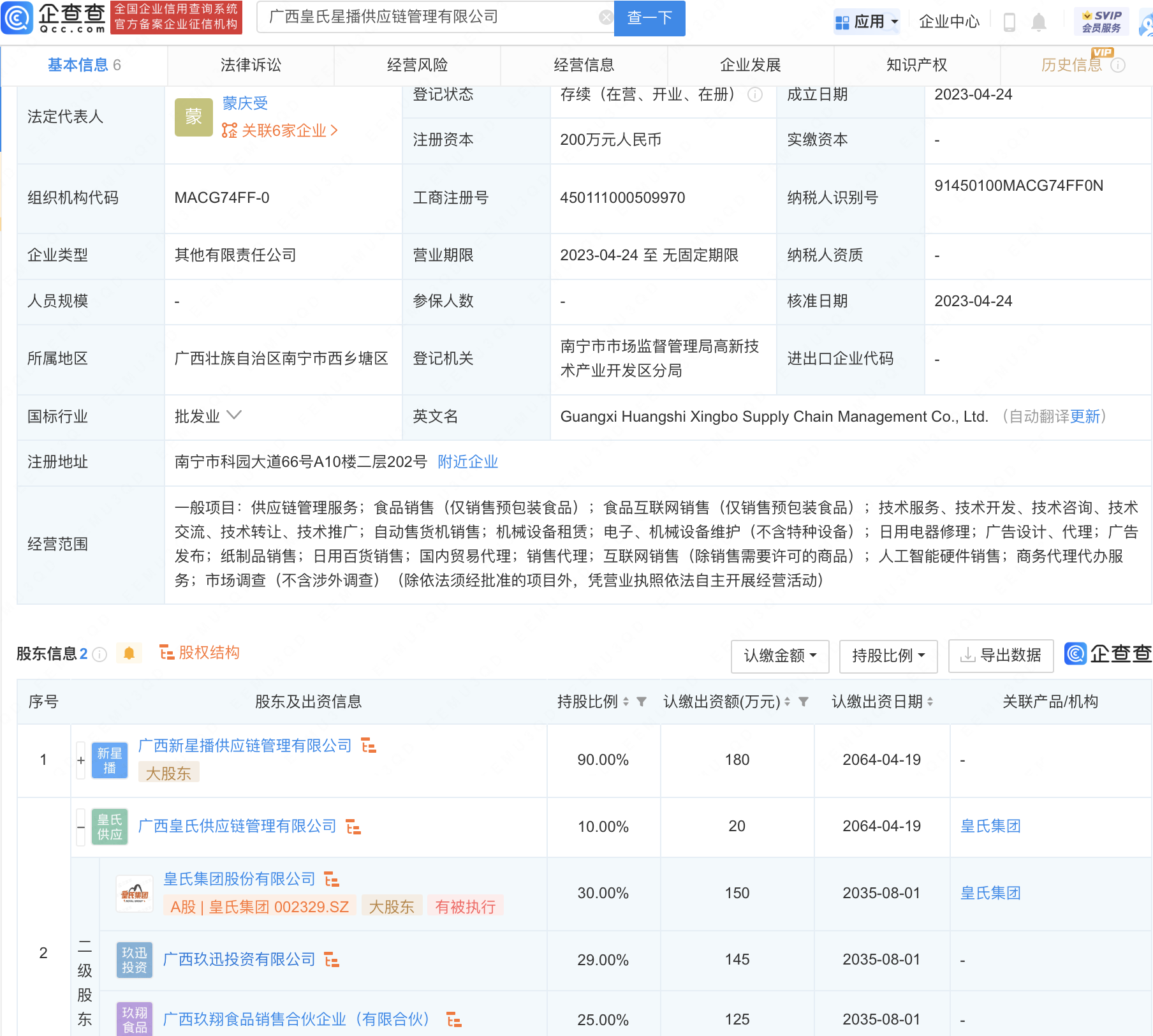Screen dimensions: 1153x1036
Task: Click 更新 translation update link
Action: pyautogui.click(x=1085, y=417)
